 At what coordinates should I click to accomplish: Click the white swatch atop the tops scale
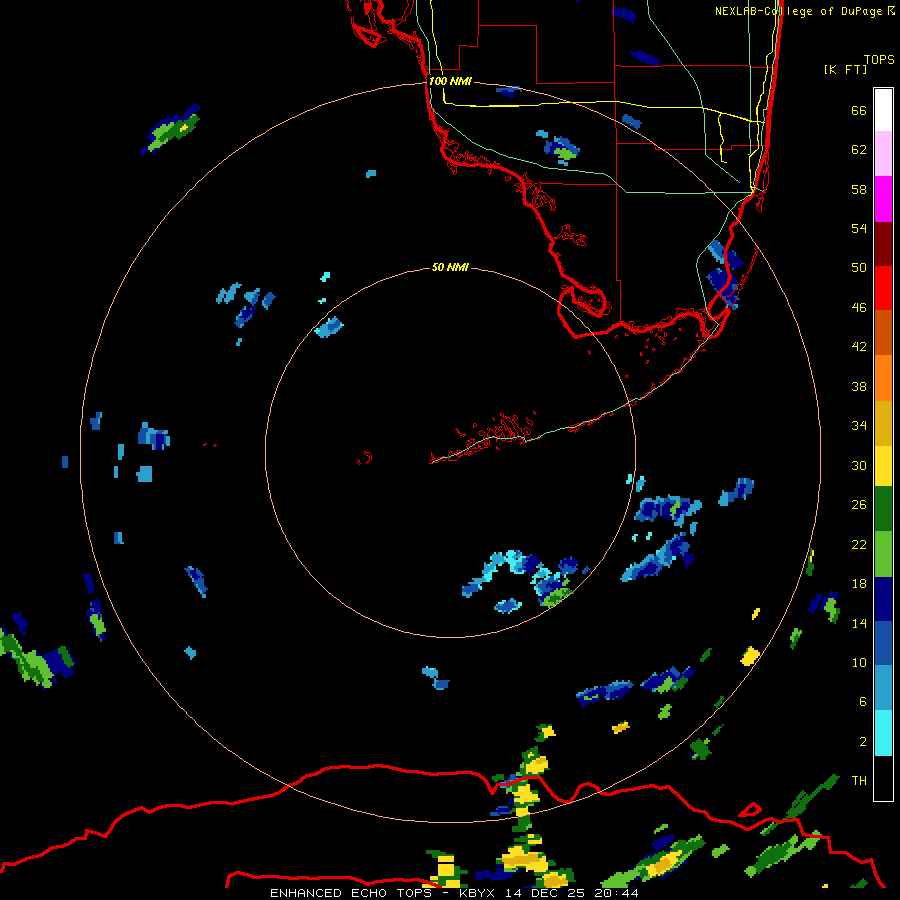(883, 110)
